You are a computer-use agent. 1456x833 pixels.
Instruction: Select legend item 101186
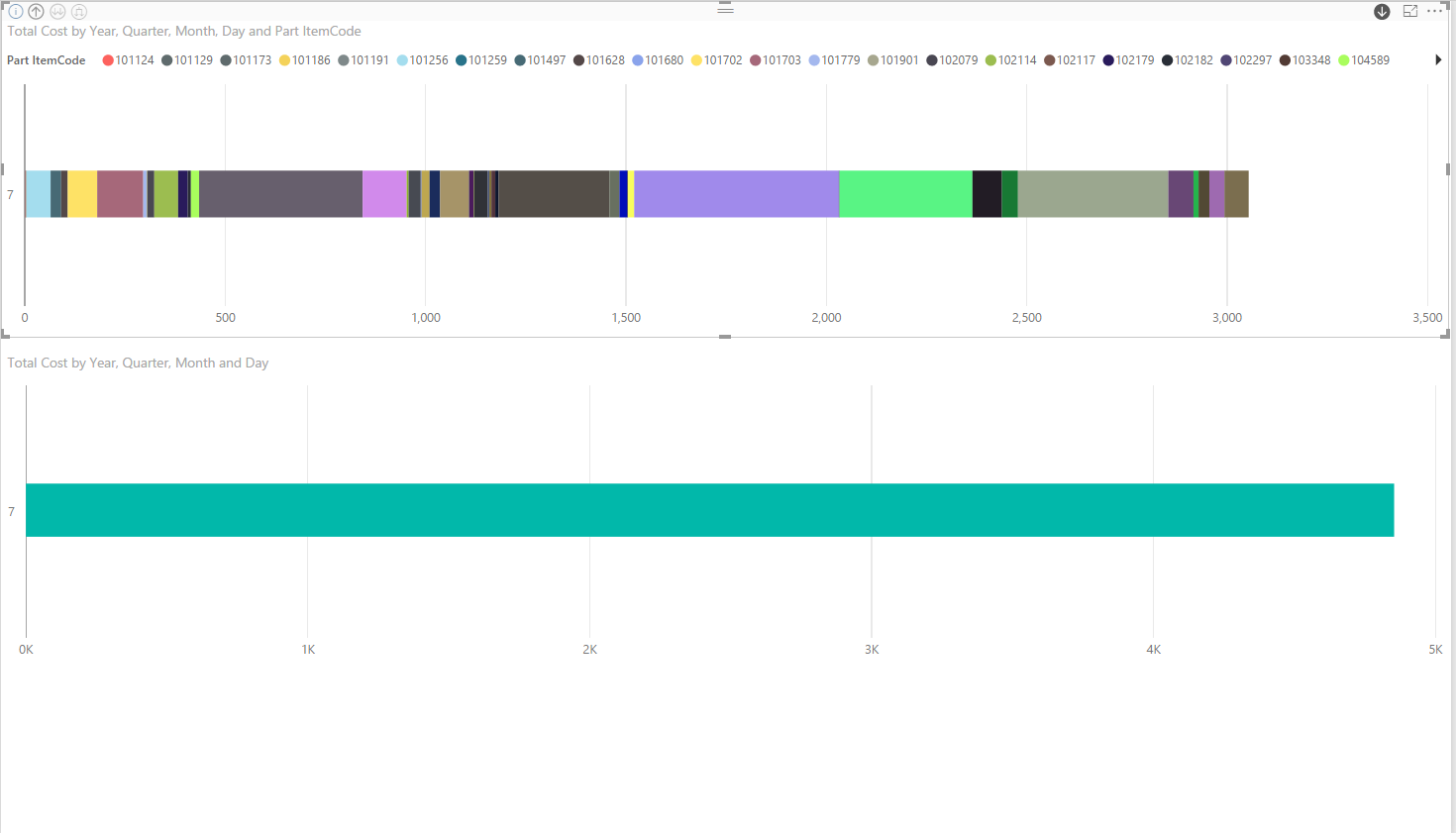coord(305,60)
